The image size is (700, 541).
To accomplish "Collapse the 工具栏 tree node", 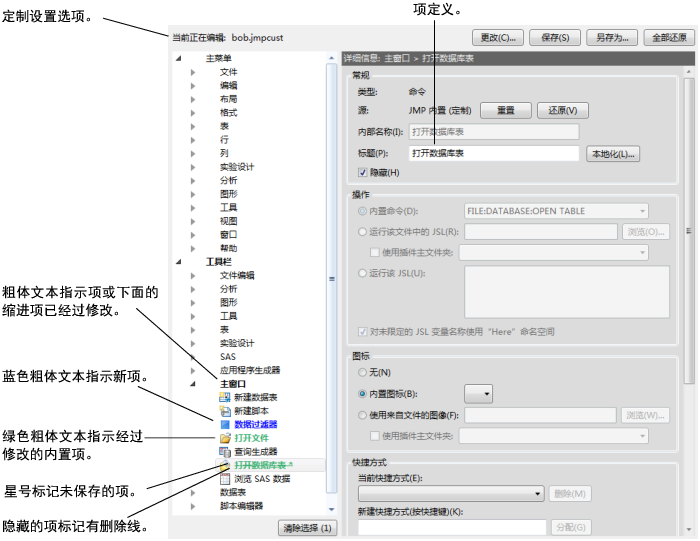I will point(179,262).
